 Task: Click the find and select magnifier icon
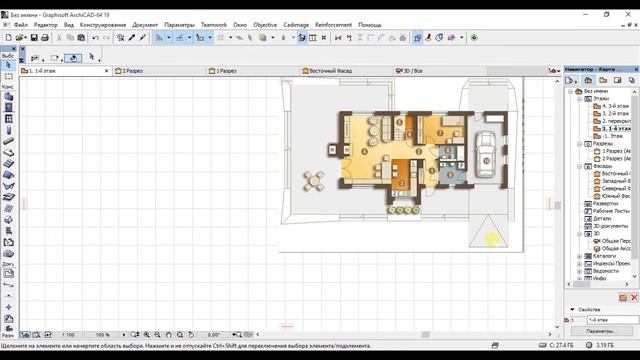coord(121,38)
